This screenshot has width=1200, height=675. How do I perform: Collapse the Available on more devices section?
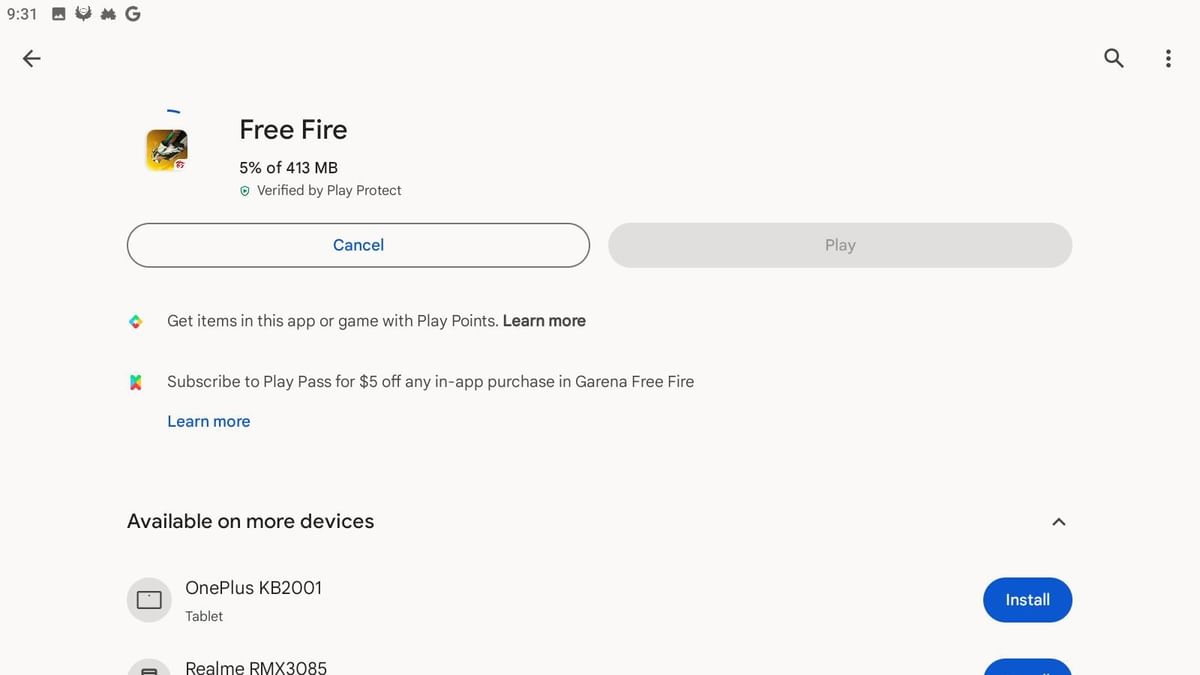coord(1058,521)
